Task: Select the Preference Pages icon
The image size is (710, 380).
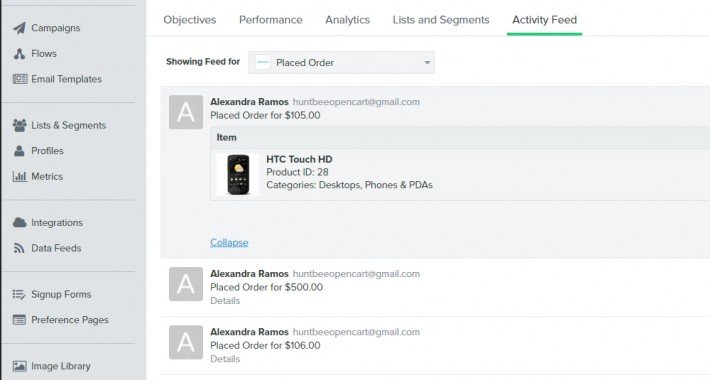Action: point(19,320)
